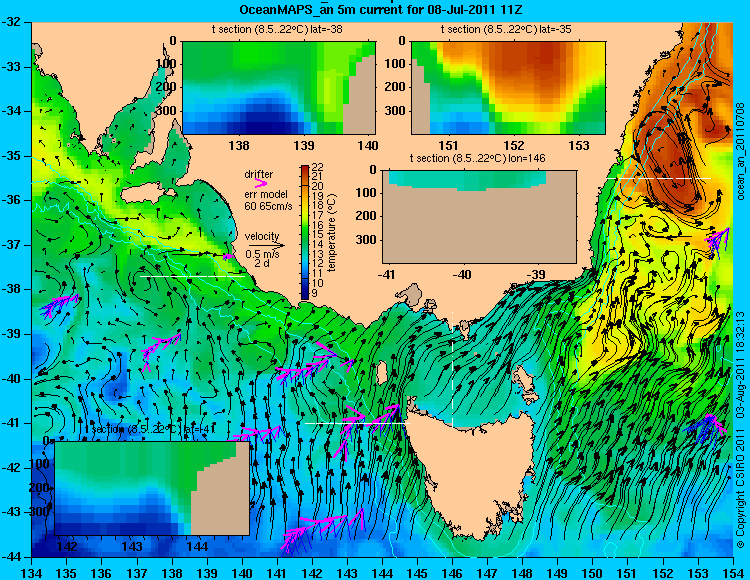This screenshot has height=580, width=750.
Task: Click the white dashed section line at latitude -35
Action: click(x=659, y=178)
